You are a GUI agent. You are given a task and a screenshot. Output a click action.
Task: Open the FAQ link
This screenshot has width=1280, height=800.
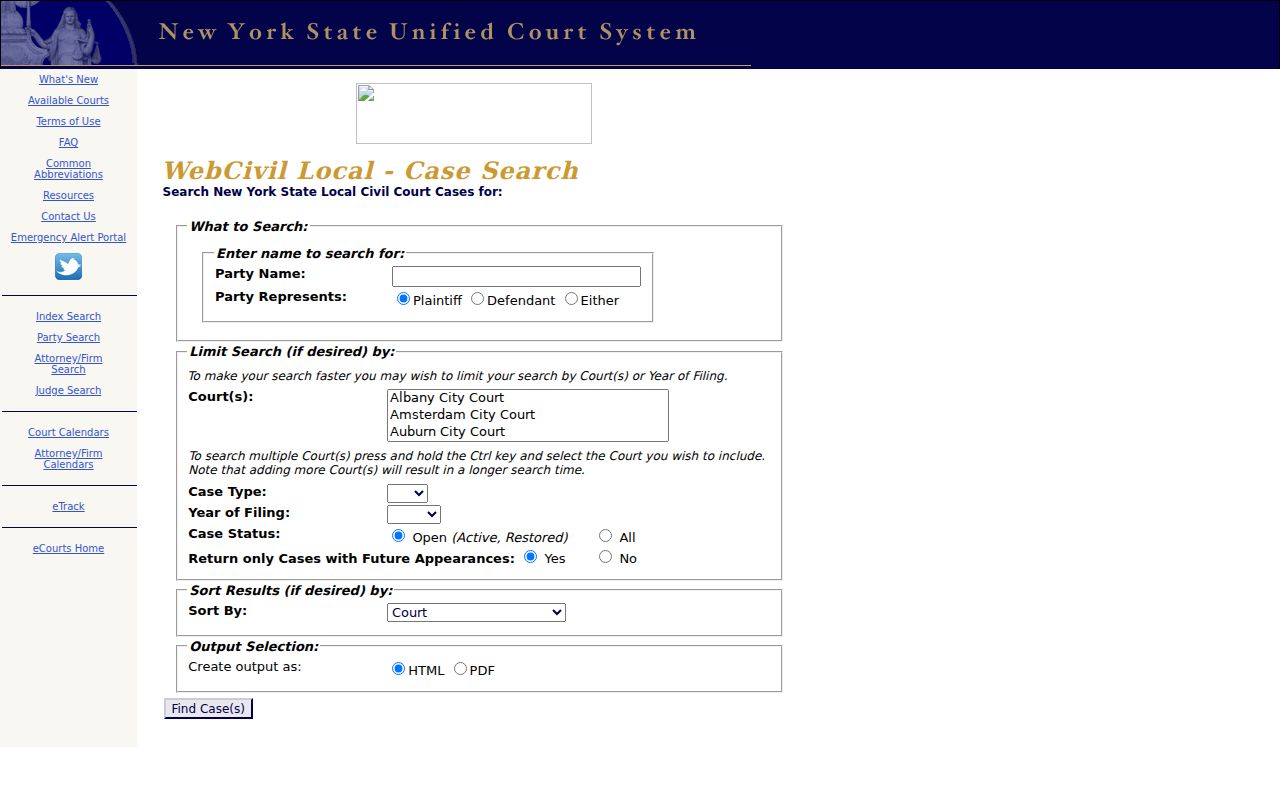click(x=68, y=143)
